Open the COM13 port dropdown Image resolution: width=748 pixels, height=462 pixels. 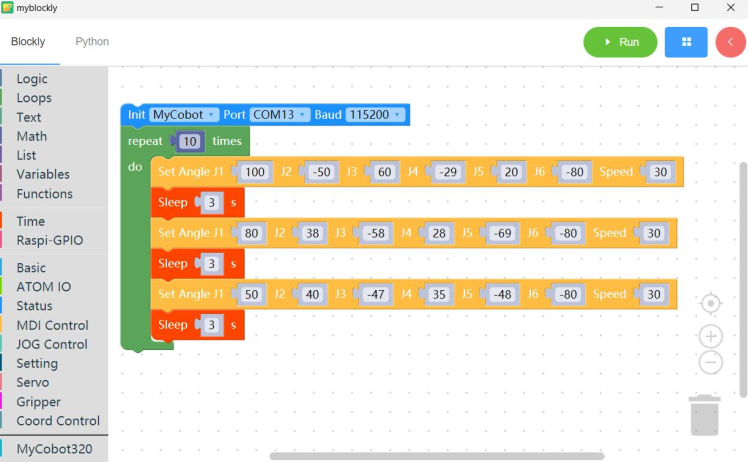[279, 115]
